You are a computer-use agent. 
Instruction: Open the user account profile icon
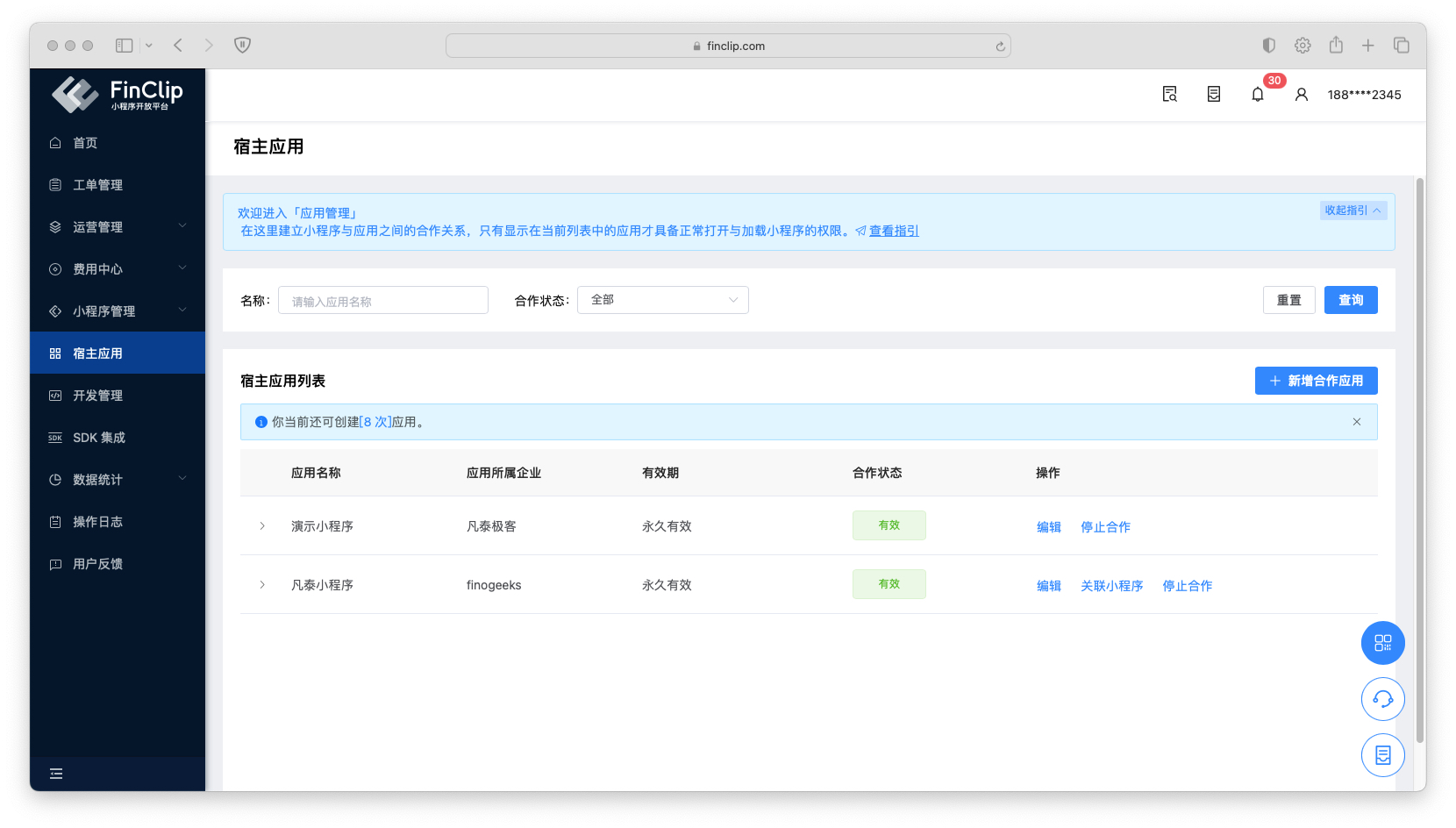click(x=1301, y=95)
